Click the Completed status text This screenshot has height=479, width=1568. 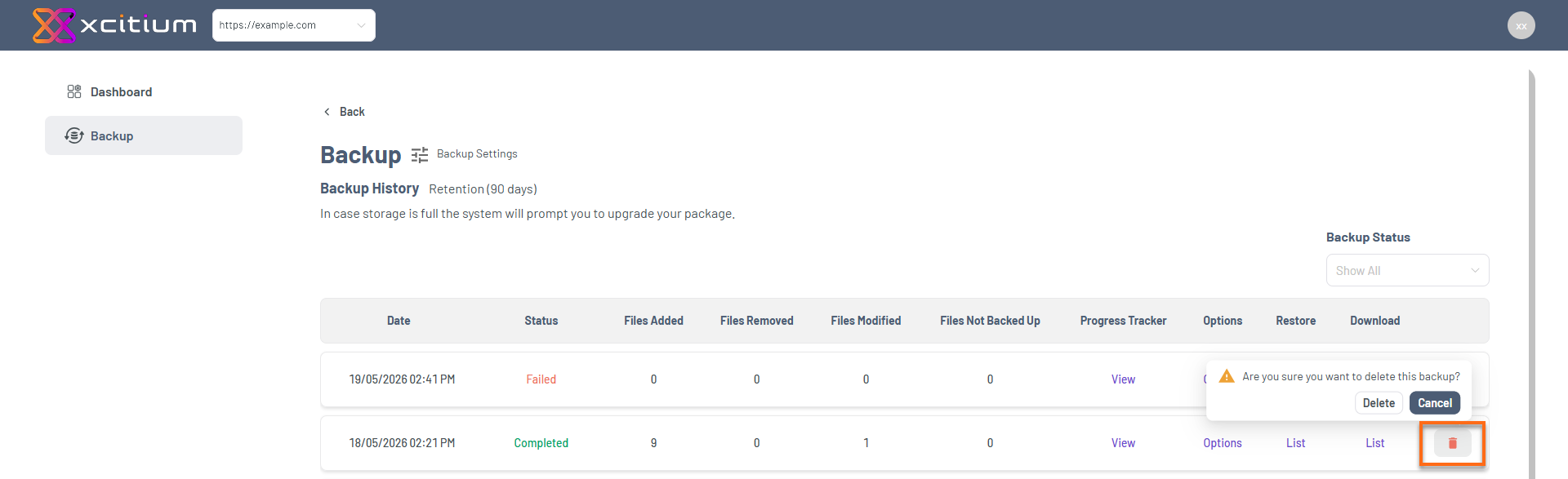(x=541, y=443)
